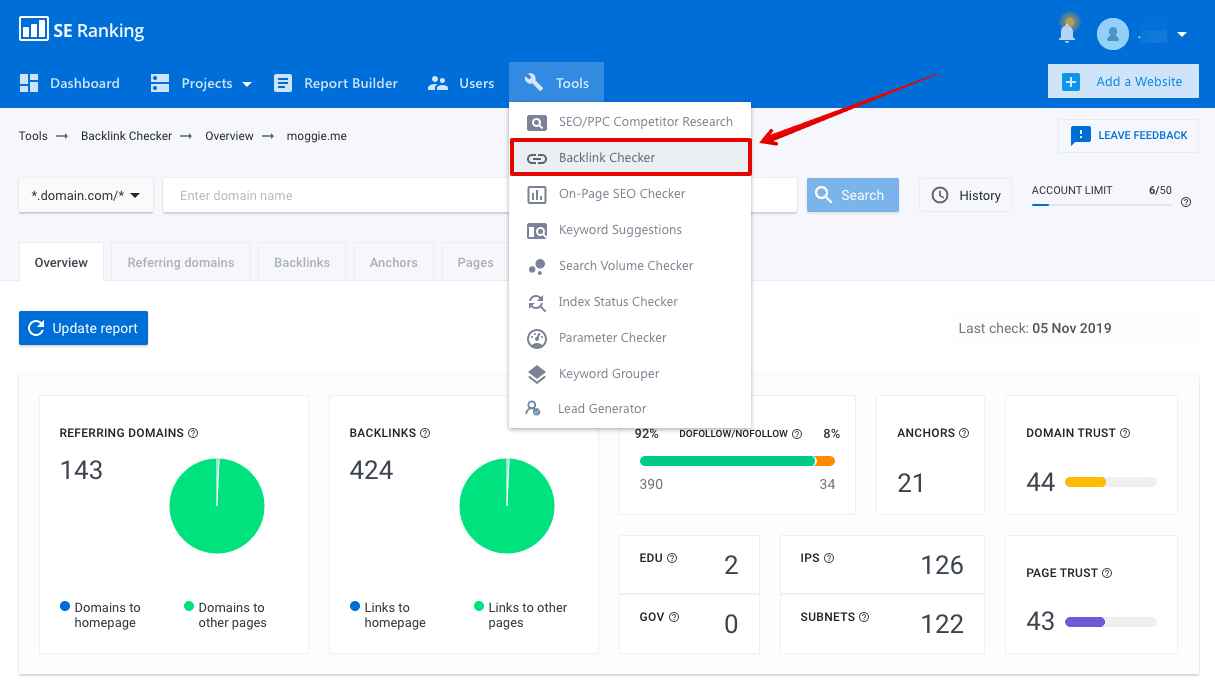This screenshot has height=686, width=1215.
Task: Click Tools in the breadcrumb
Action: click(33, 136)
